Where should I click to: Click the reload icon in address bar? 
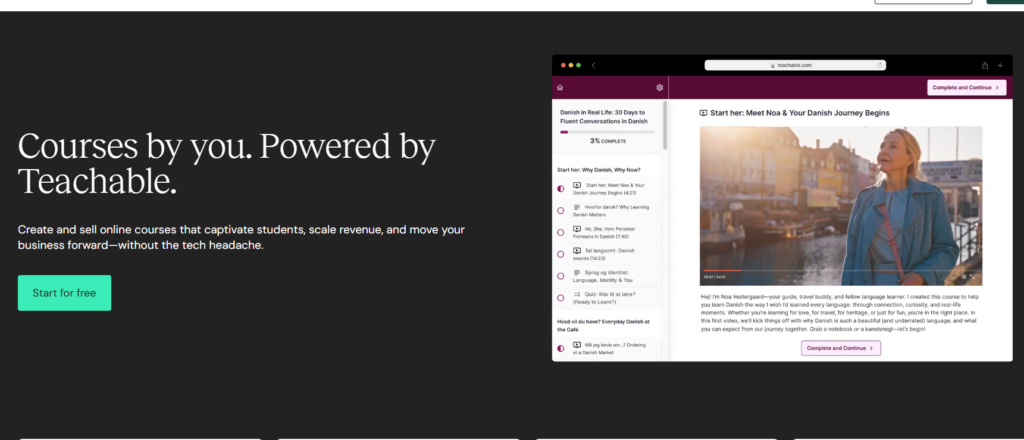[880, 65]
